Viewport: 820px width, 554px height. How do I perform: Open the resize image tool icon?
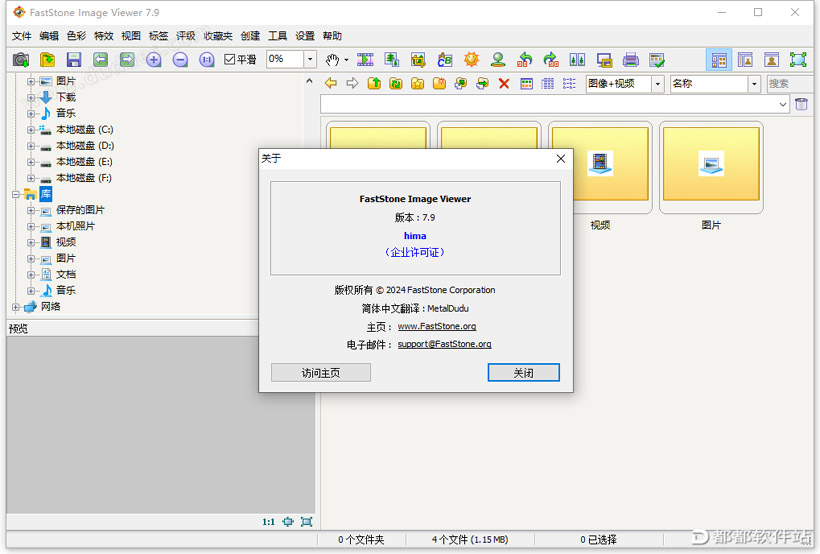coord(392,60)
